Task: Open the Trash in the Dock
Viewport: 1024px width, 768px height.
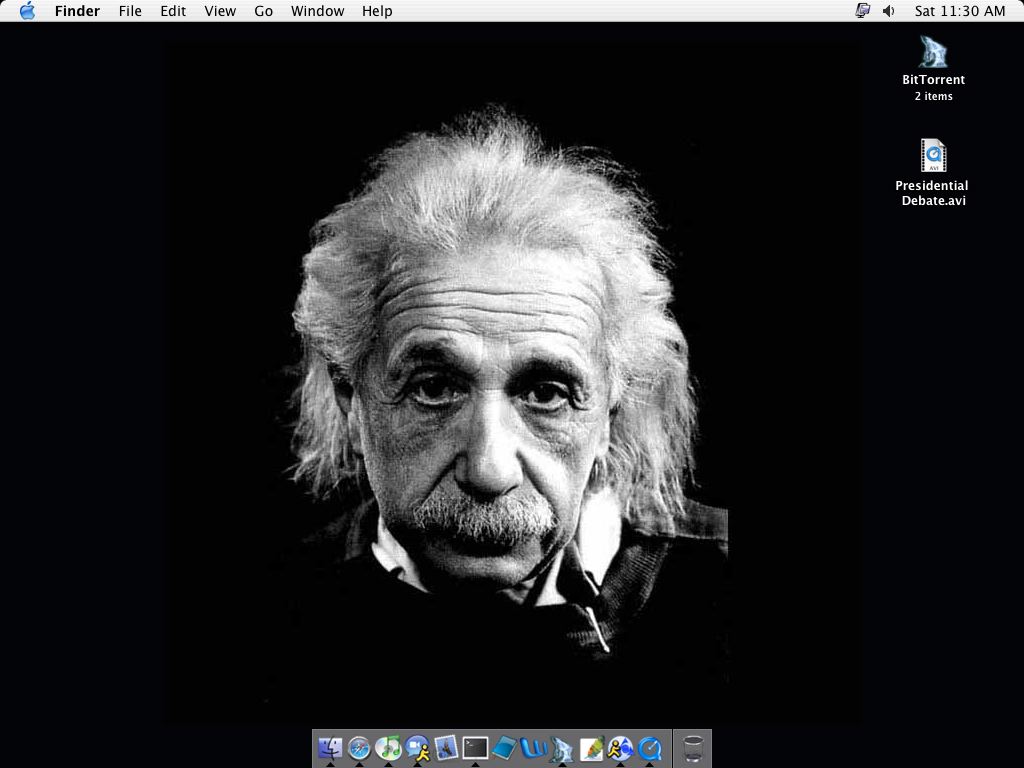Action: 693,748
